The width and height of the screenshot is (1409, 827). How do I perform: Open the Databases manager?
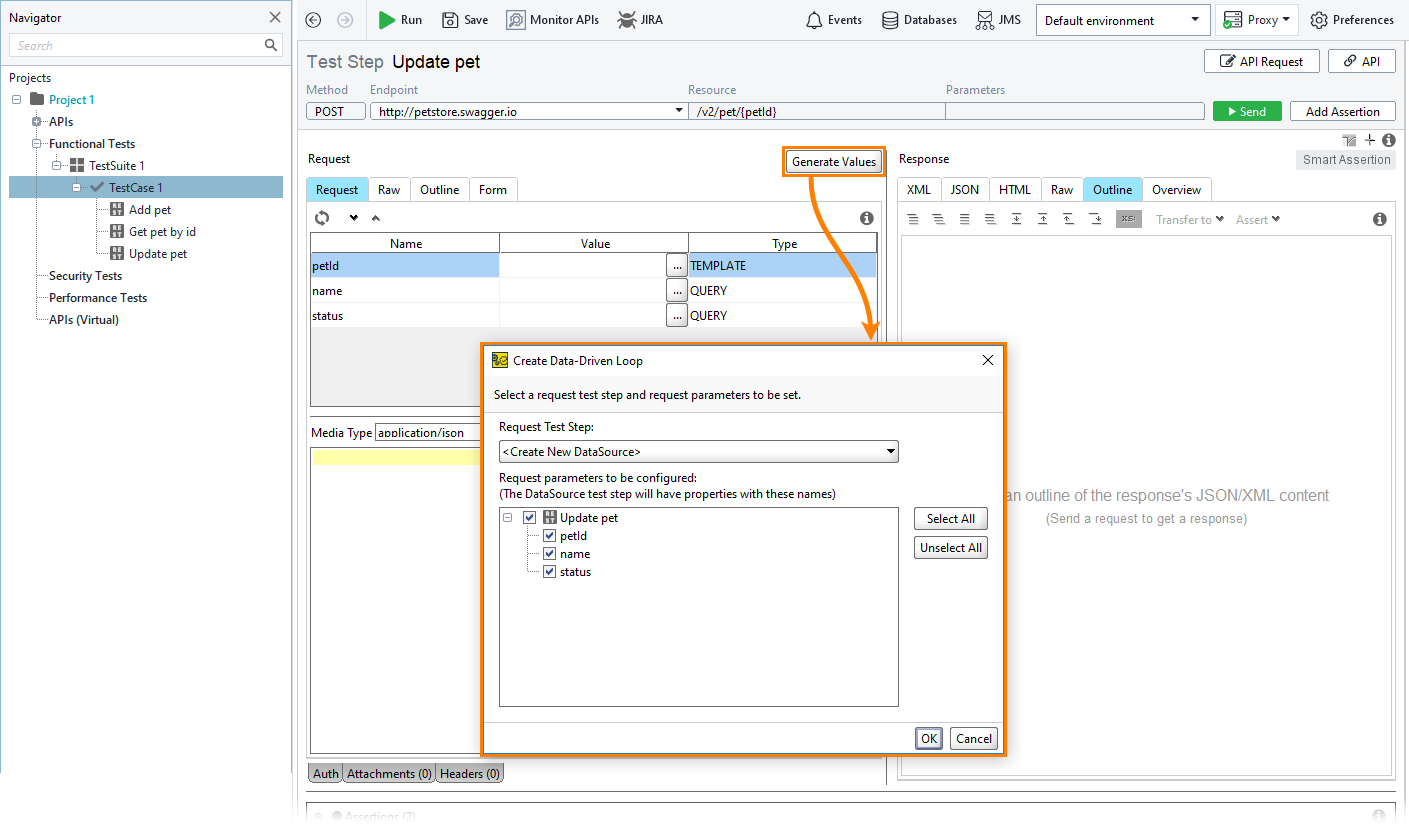(x=919, y=20)
